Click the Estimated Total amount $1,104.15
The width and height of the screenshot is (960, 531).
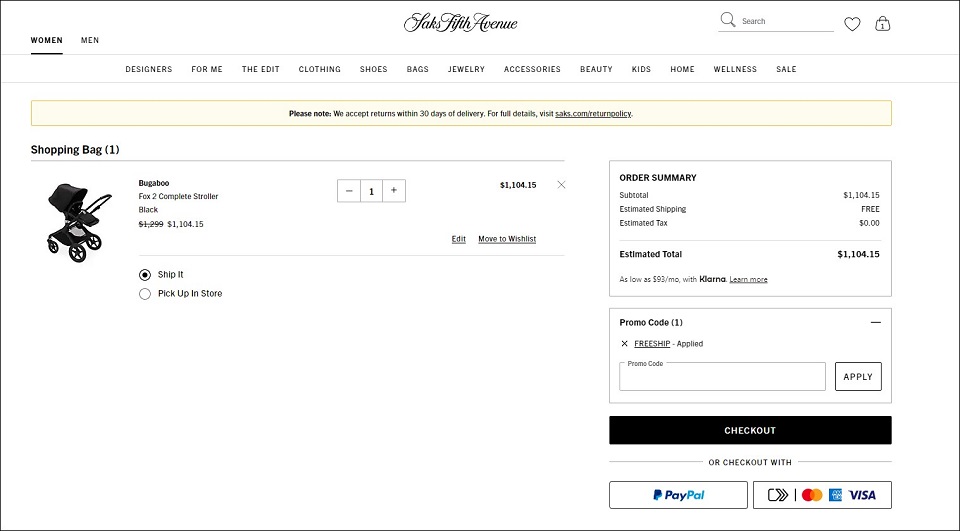858,254
